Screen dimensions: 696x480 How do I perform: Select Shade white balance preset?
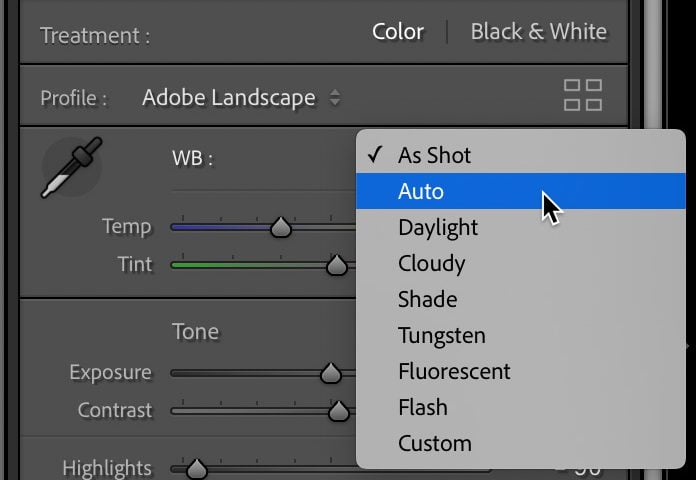pos(427,299)
